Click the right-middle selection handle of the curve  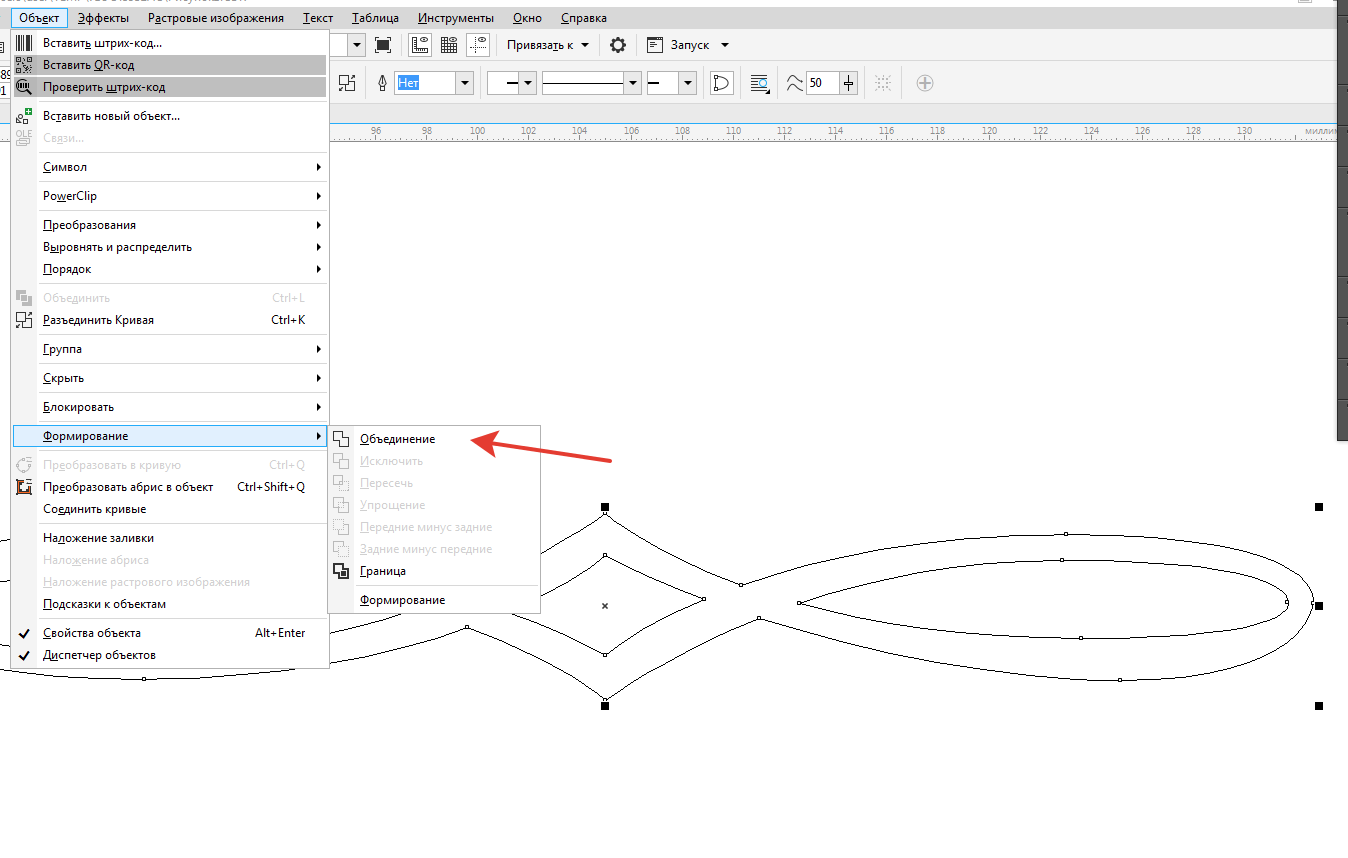point(1319,606)
